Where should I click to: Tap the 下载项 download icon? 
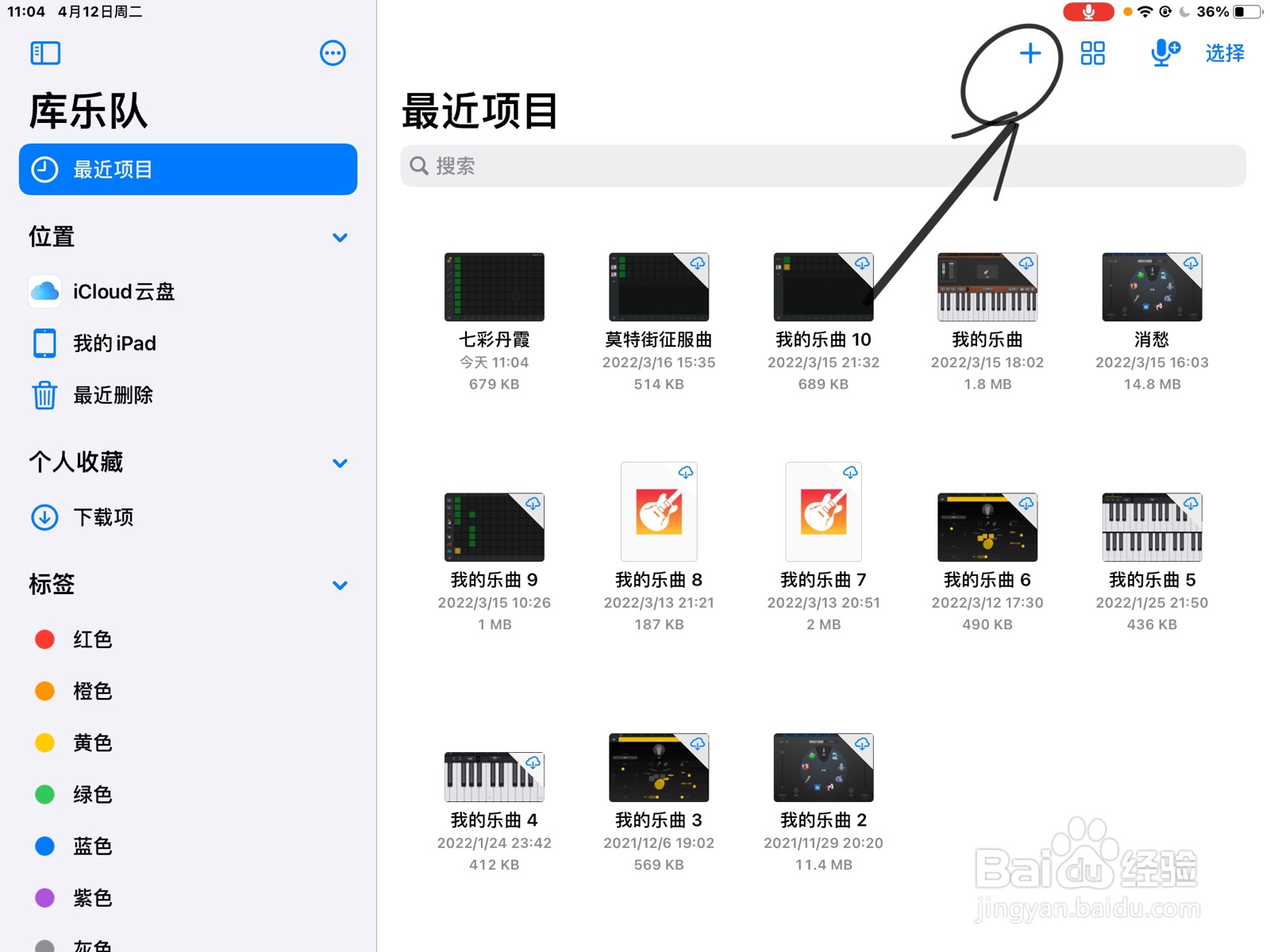point(44,517)
